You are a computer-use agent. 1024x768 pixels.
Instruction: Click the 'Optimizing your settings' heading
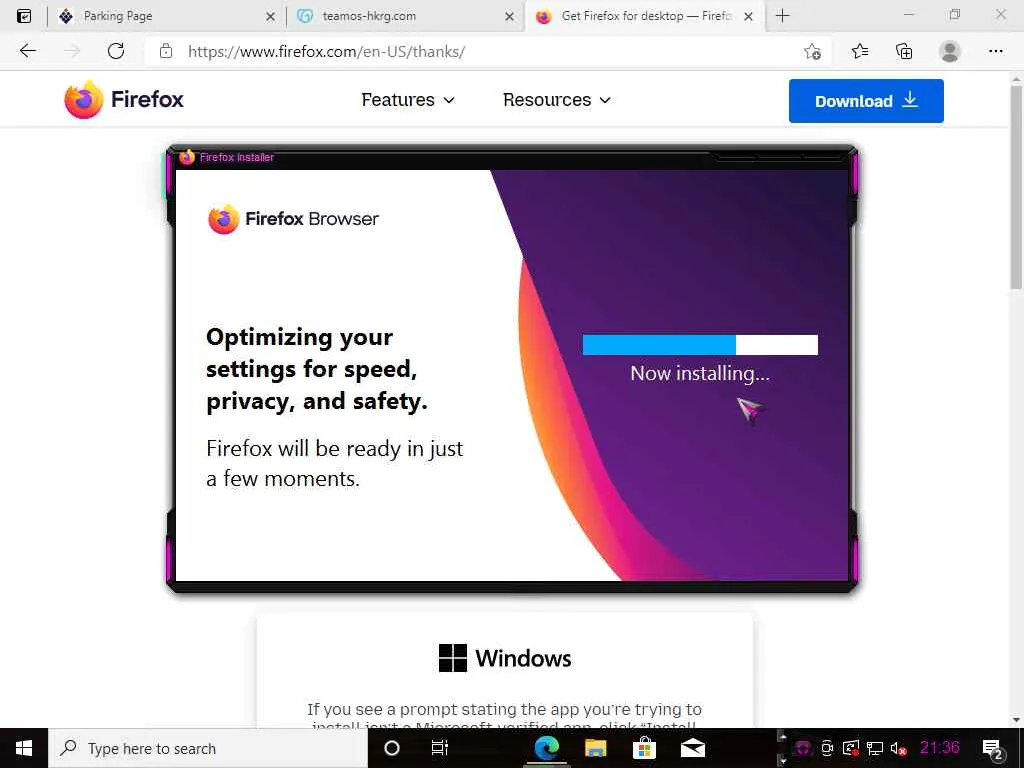click(x=317, y=369)
